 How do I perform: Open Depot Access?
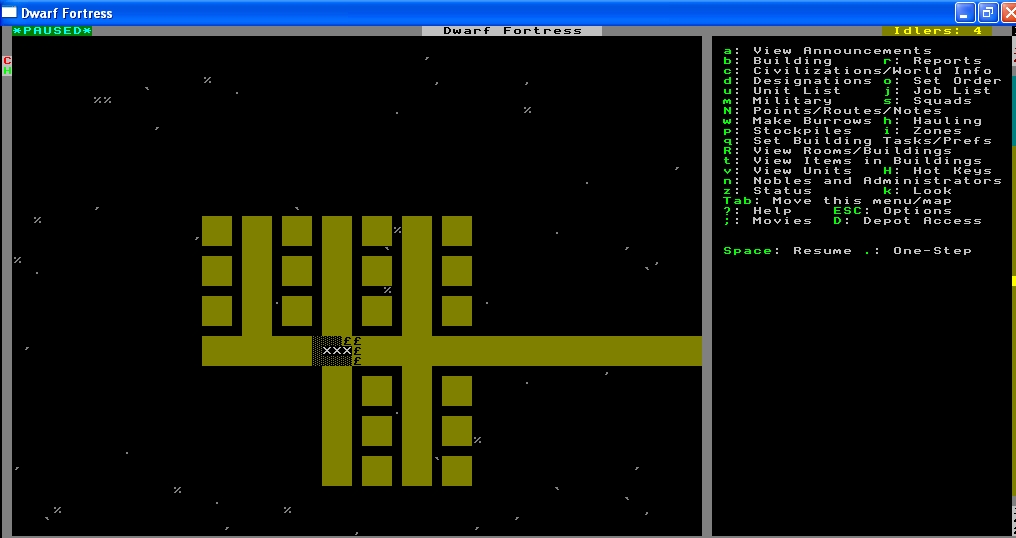907,220
